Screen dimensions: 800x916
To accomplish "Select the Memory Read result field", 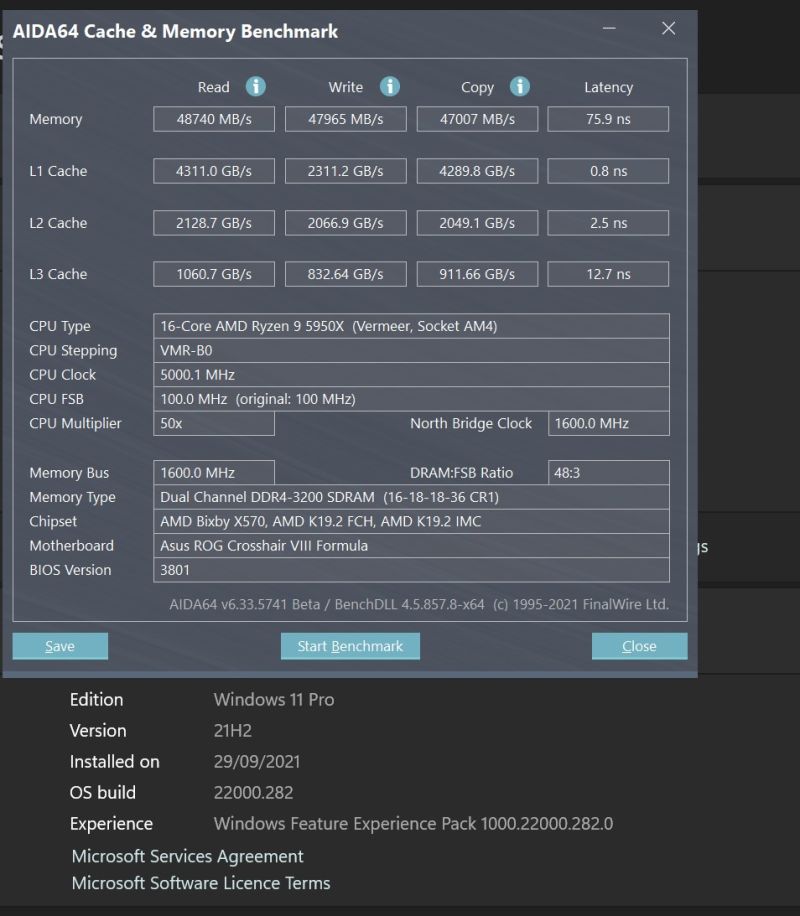I will click(x=213, y=118).
